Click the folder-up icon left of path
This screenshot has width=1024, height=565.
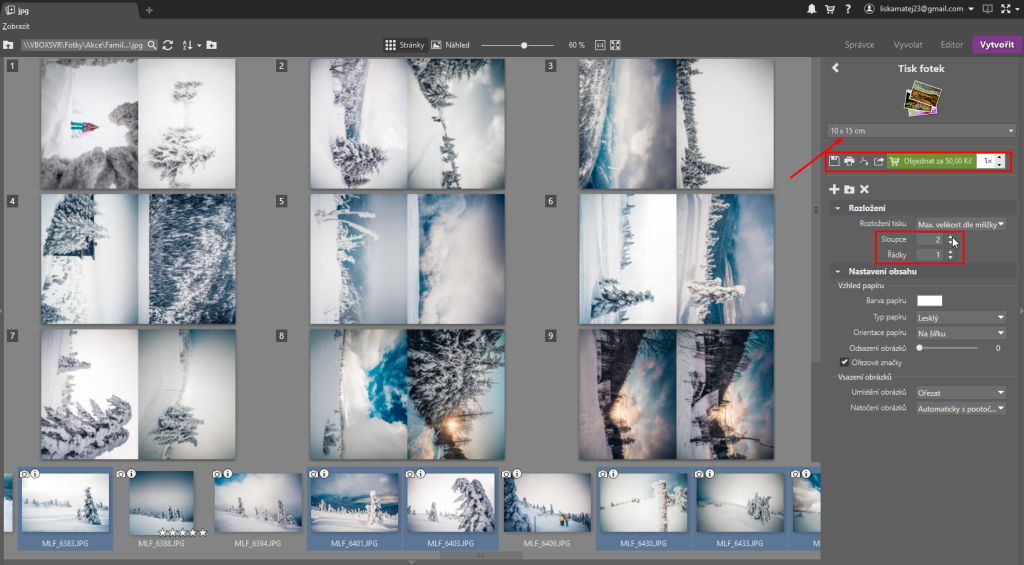(x=8, y=45)
